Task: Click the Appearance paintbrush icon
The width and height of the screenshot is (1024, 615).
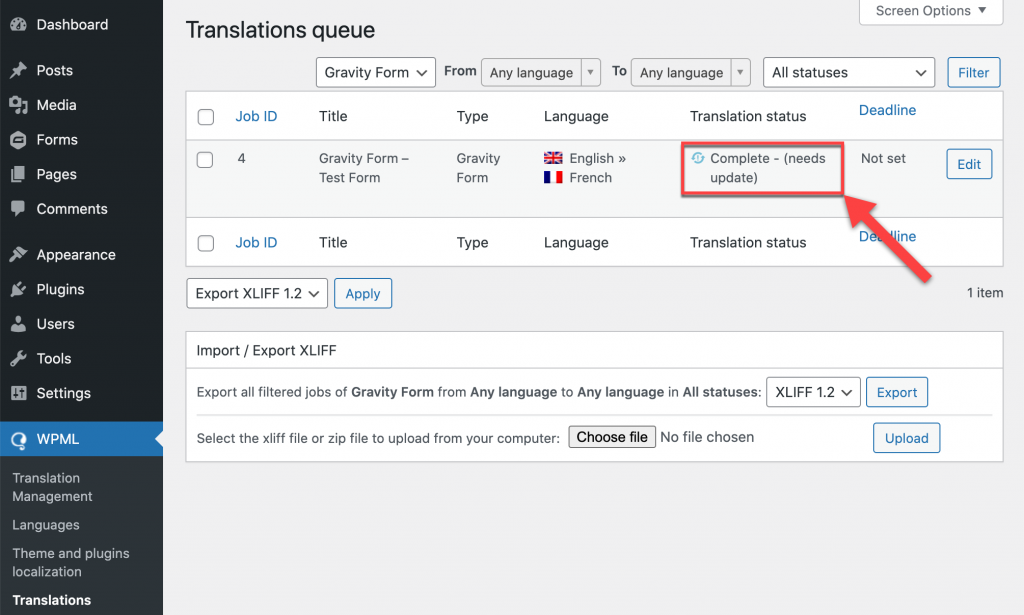Action: point(18,255)
